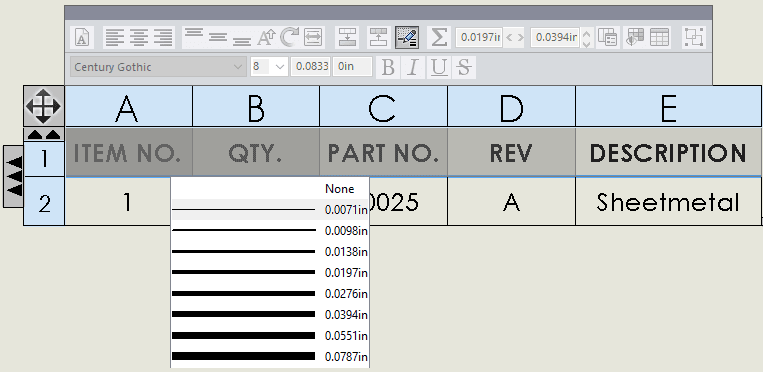Align cell text to the right

pos(164,37)
